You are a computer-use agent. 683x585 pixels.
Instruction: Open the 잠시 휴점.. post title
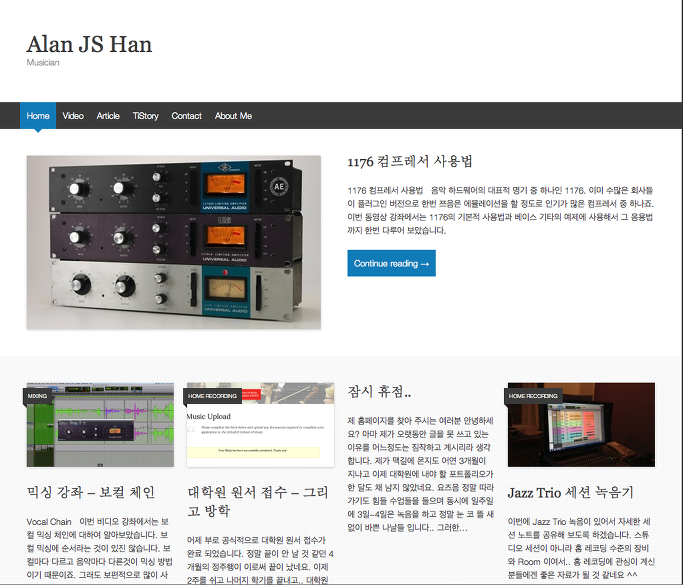coord(379,391)
